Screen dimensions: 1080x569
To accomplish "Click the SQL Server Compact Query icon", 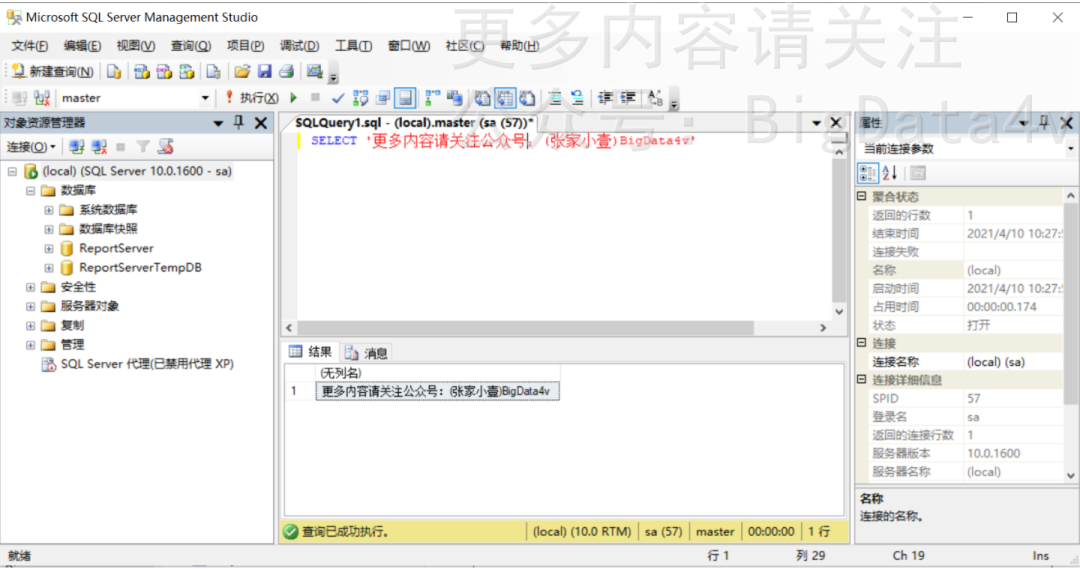I will pos(214,72).
